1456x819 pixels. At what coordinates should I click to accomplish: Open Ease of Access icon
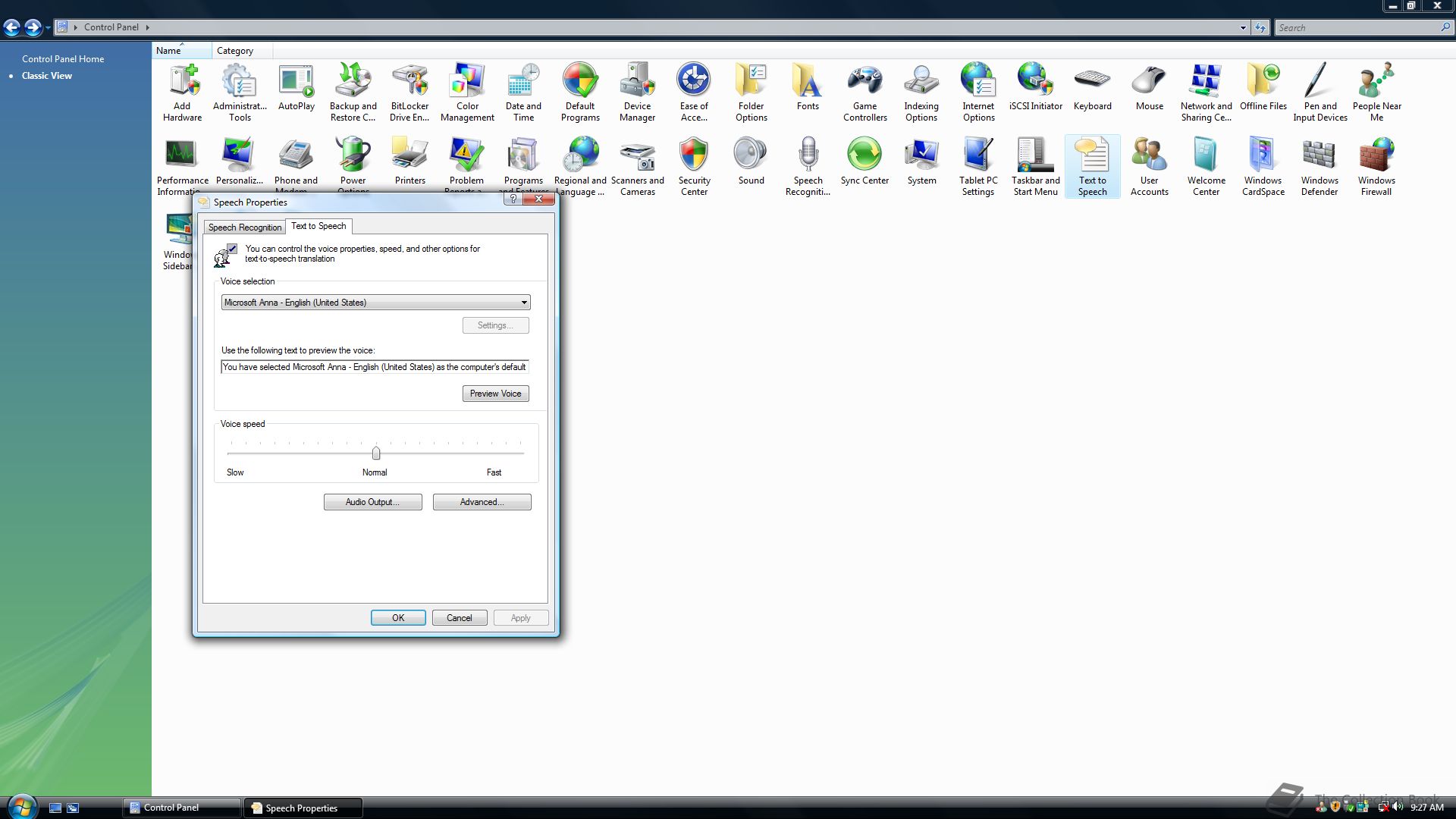click(x=694, y=92)
